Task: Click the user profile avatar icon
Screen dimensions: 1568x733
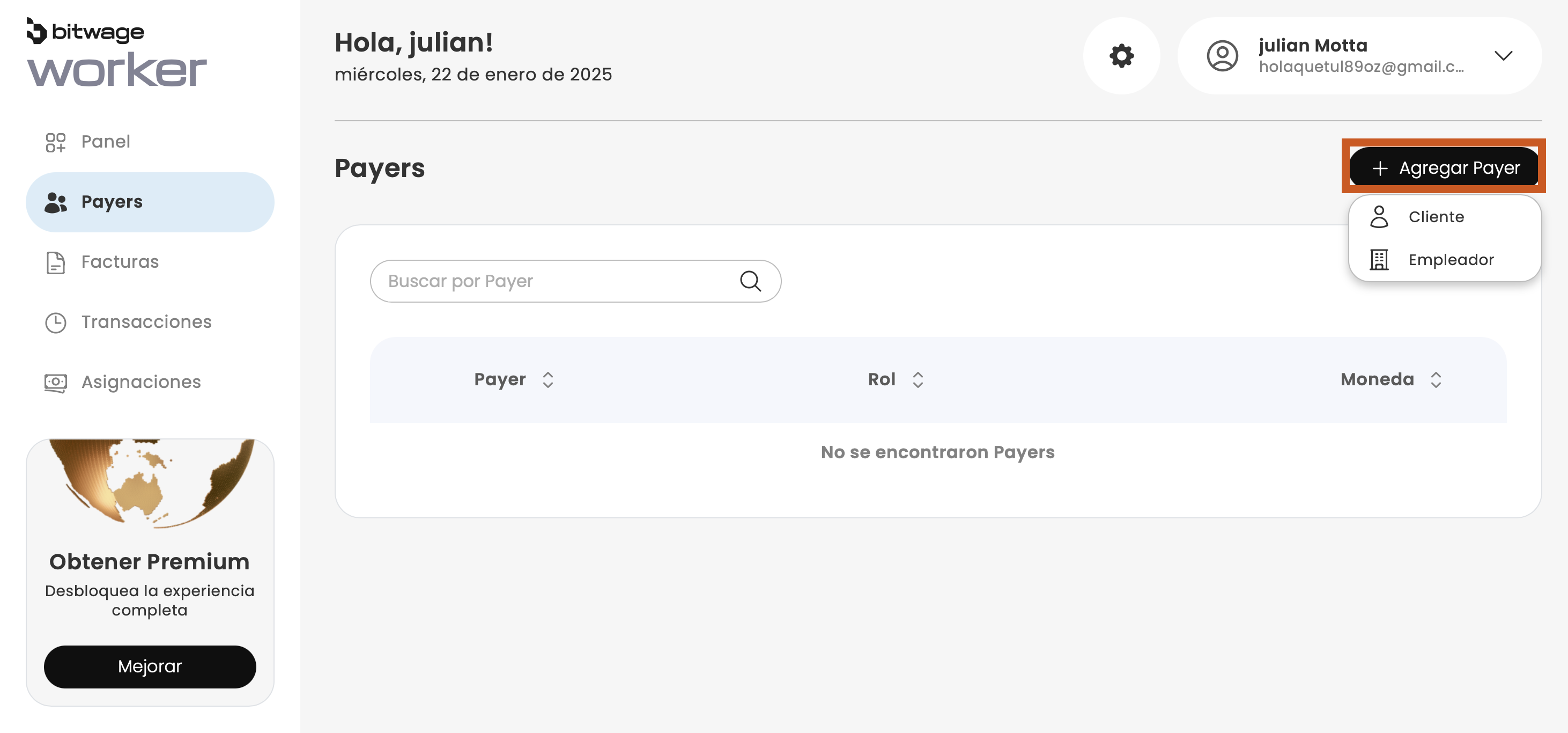Action: click(1222, 55)
